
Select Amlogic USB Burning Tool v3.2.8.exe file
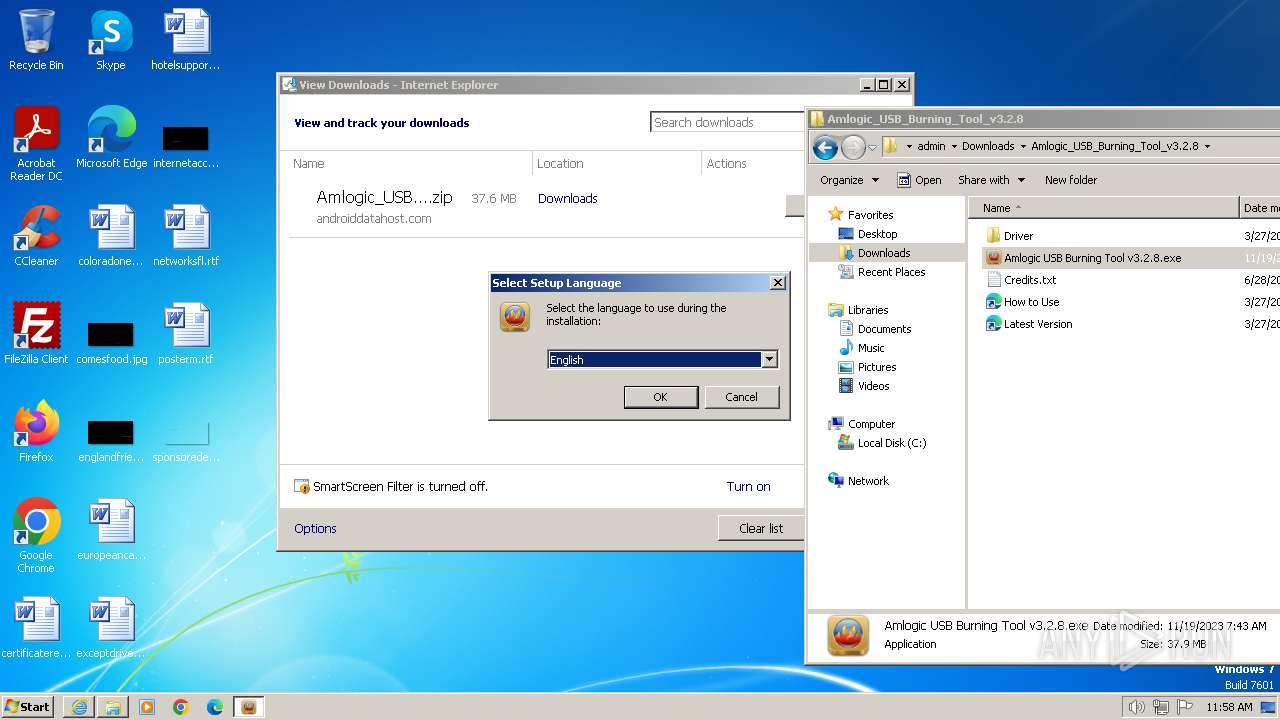coord(1092,258)
